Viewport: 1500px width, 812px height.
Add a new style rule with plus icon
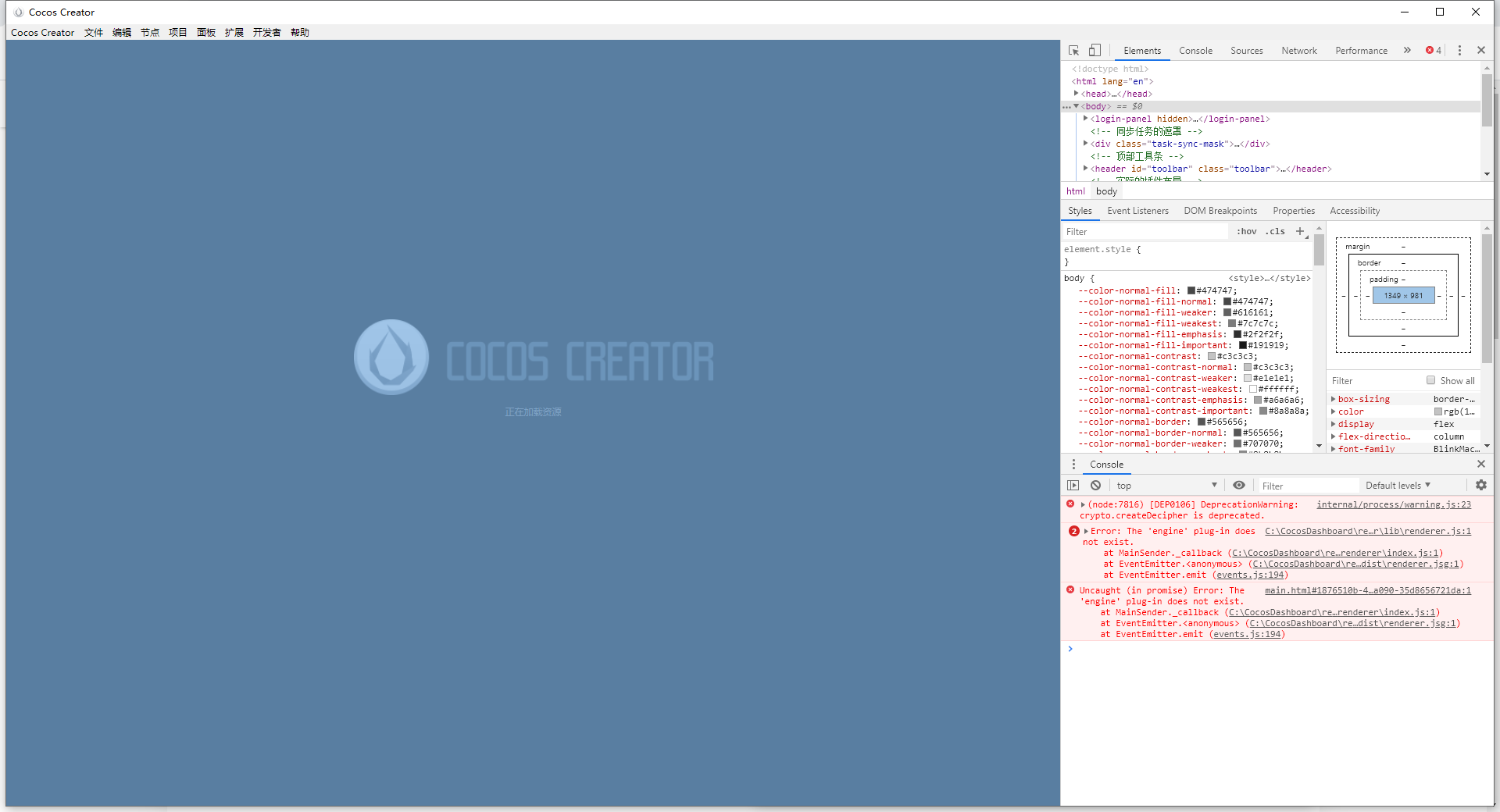pyautogui.click(x=1300, y=231)
